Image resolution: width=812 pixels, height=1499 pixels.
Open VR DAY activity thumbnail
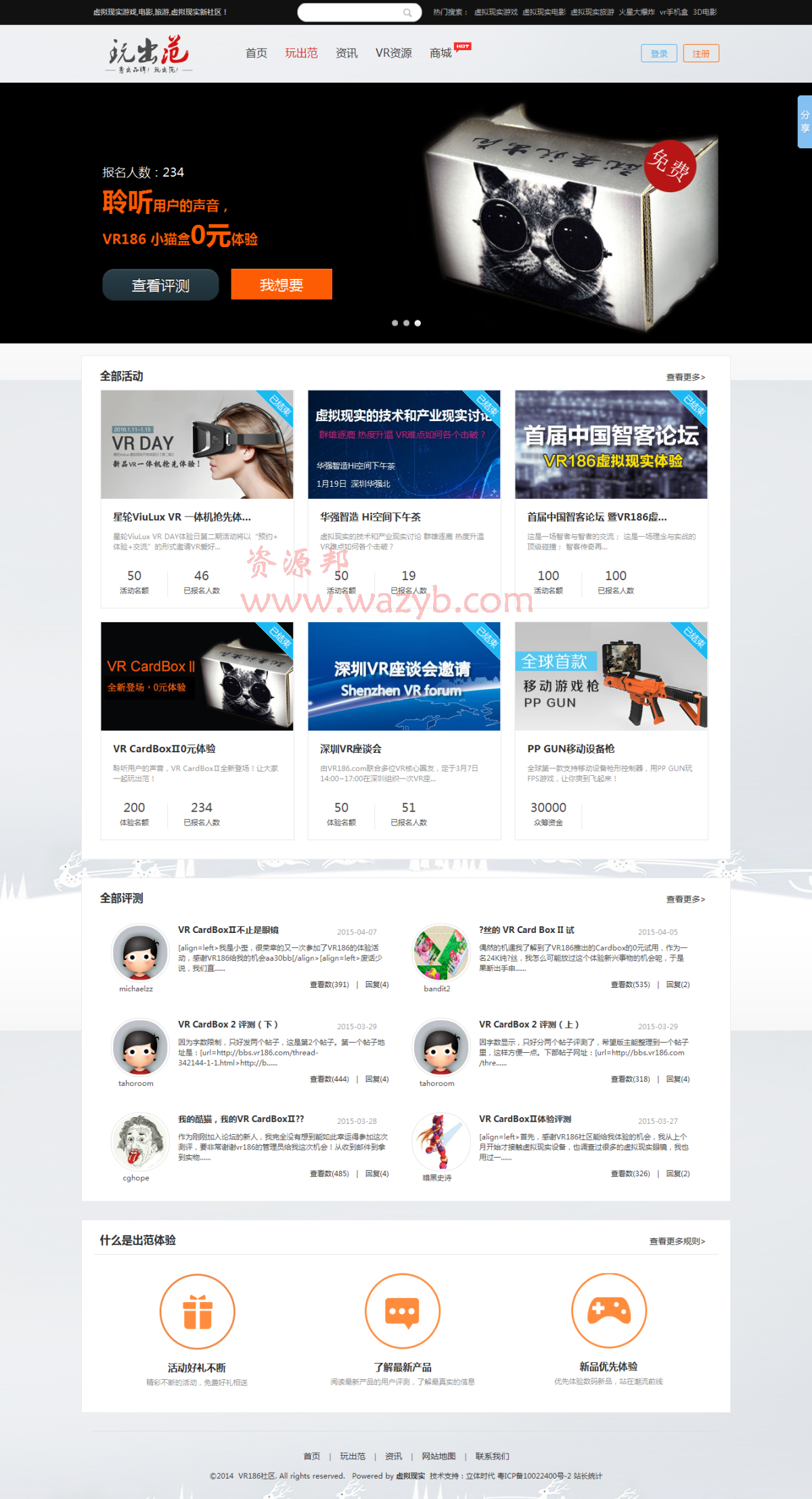197,444
